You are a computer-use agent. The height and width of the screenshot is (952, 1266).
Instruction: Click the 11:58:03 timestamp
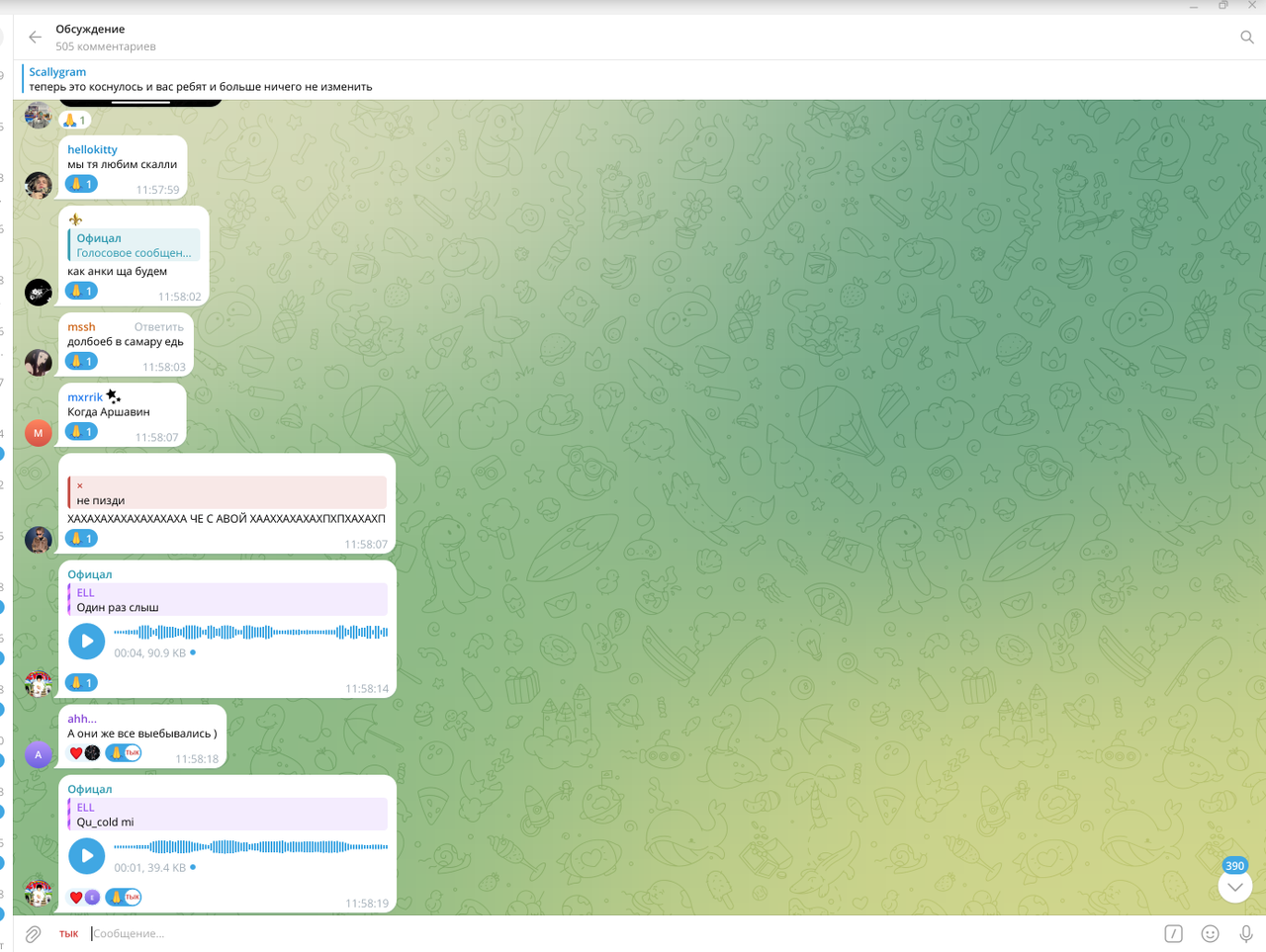tap(164, 367)
